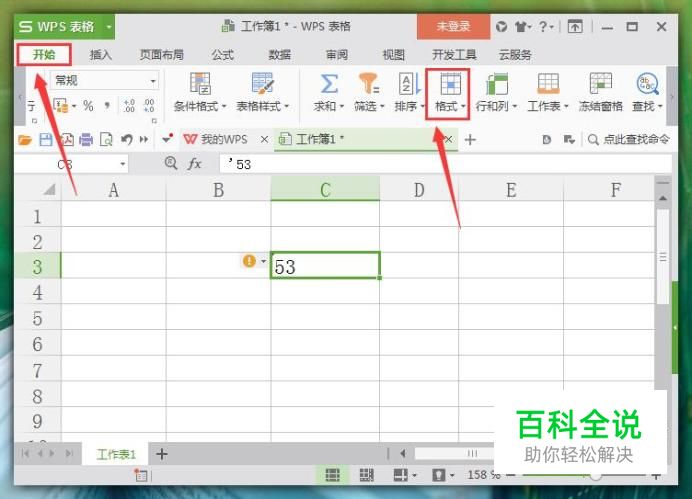
Task: Open the 插入 ribbon tab
Action: click(x=101, y=55)
